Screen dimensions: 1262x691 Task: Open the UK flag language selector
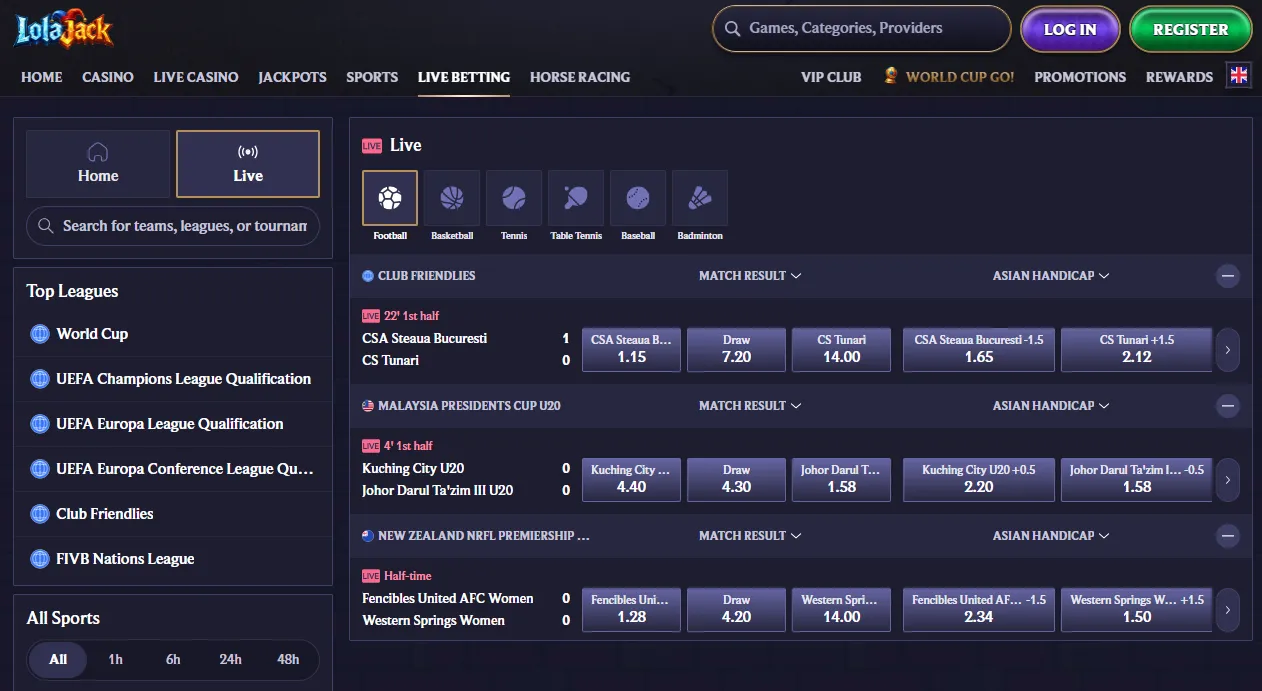pyautogui.click(x=1239, y=76)
